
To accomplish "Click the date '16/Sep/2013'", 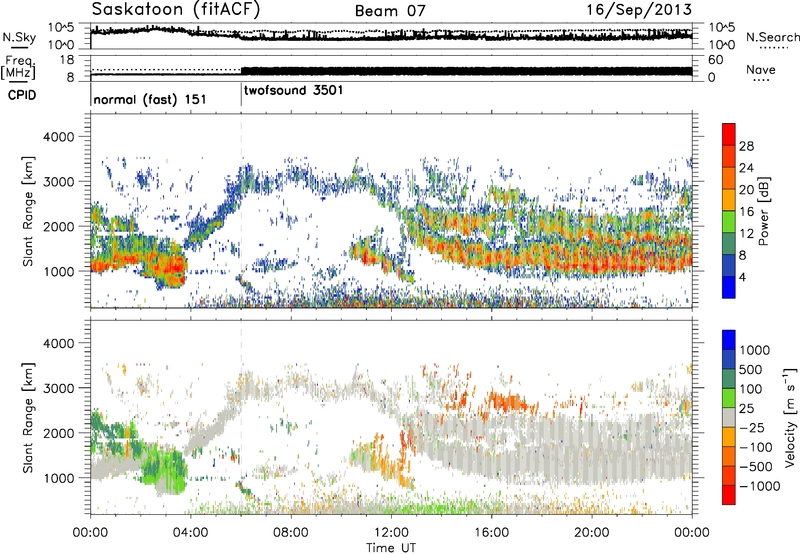I will tap(639, 9).
